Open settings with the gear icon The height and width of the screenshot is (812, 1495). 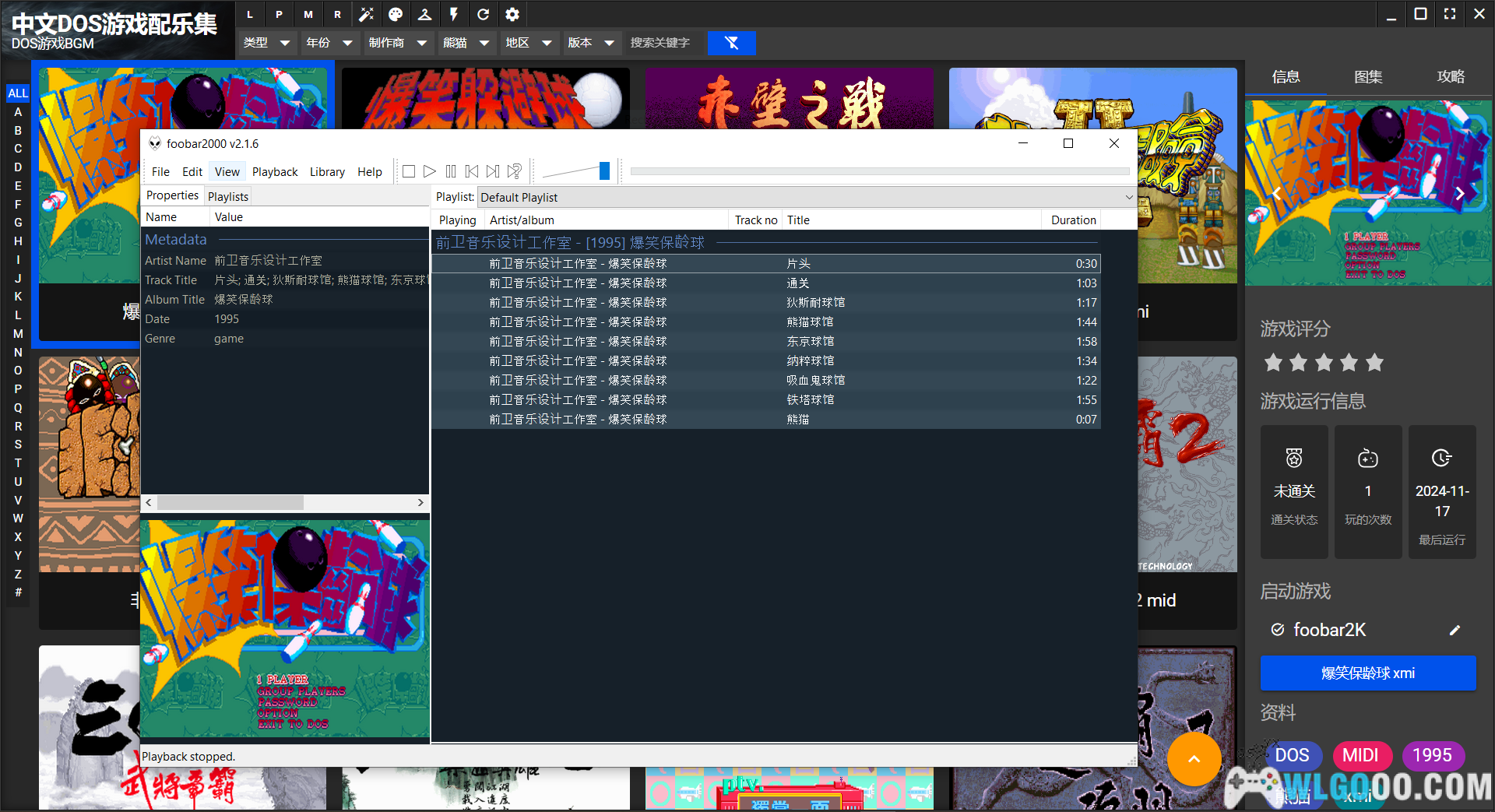tap(512, 14)
